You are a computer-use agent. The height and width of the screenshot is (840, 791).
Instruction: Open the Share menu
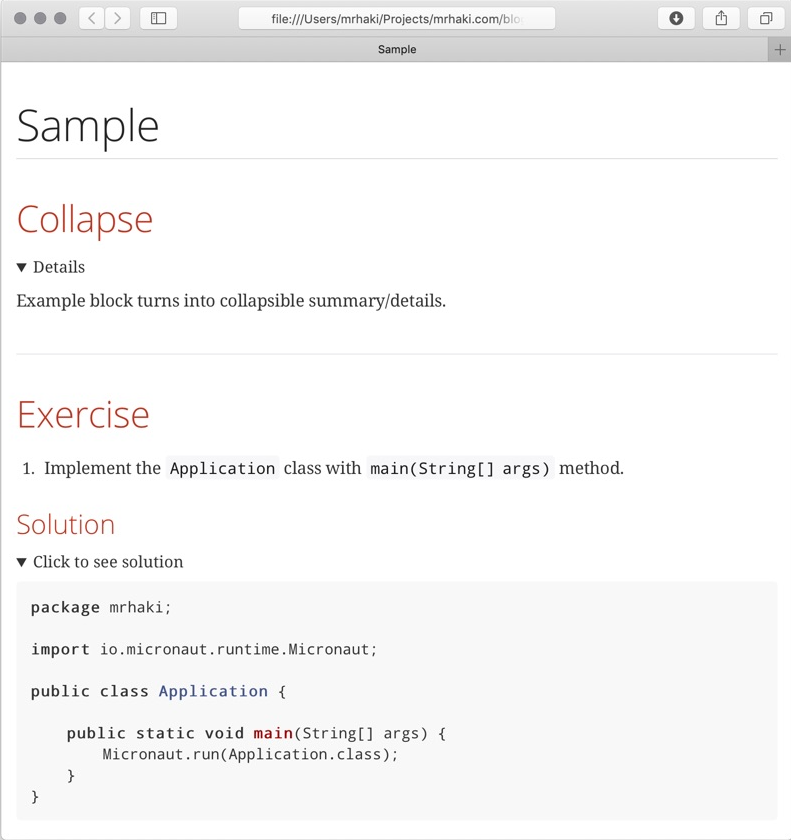tap(721, 18)
